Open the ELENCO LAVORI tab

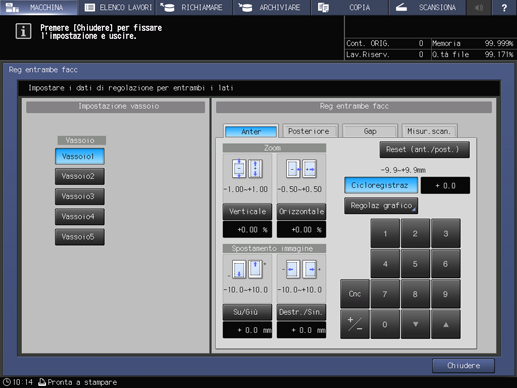[117, 7]
